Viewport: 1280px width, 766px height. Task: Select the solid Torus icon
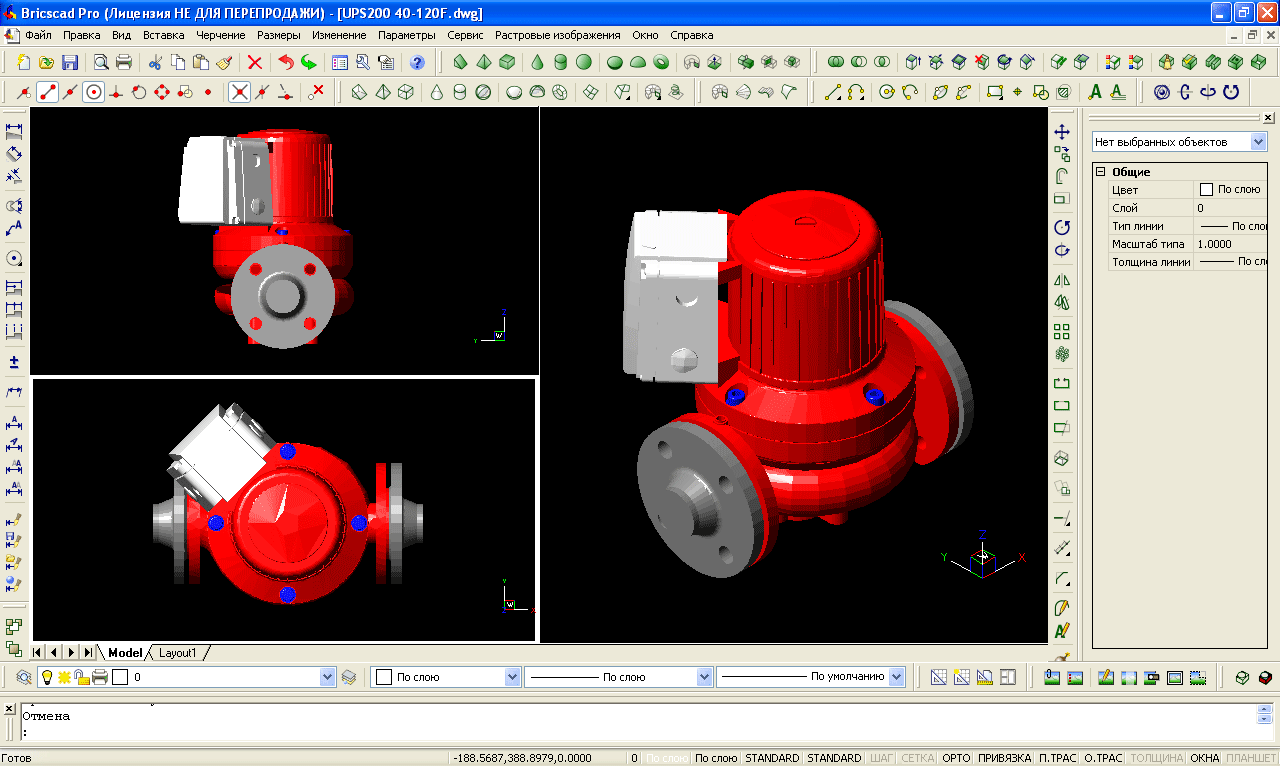click(661, 62)
